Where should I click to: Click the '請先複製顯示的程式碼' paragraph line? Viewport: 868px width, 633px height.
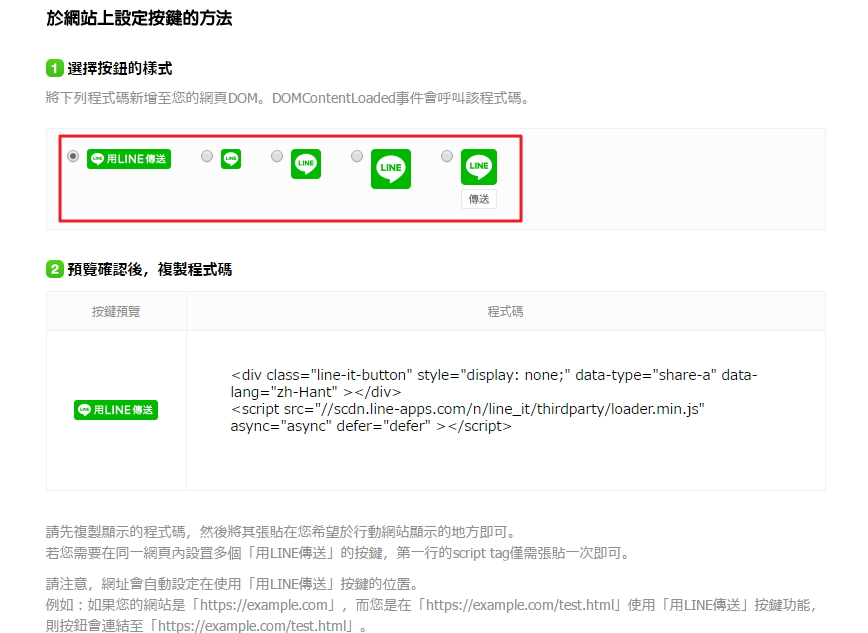click(282, 532)
